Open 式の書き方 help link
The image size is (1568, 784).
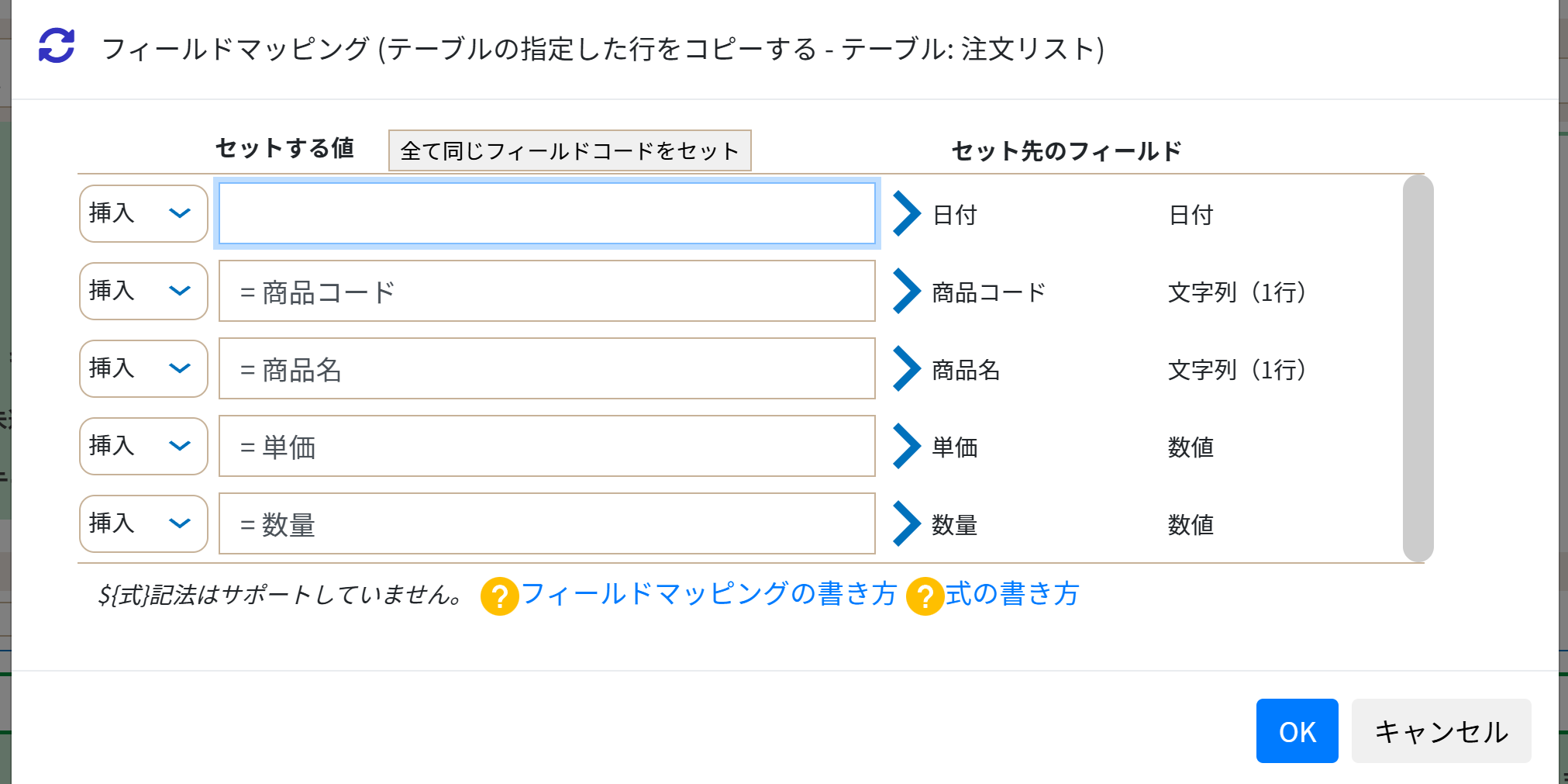tap(1012, 594)
